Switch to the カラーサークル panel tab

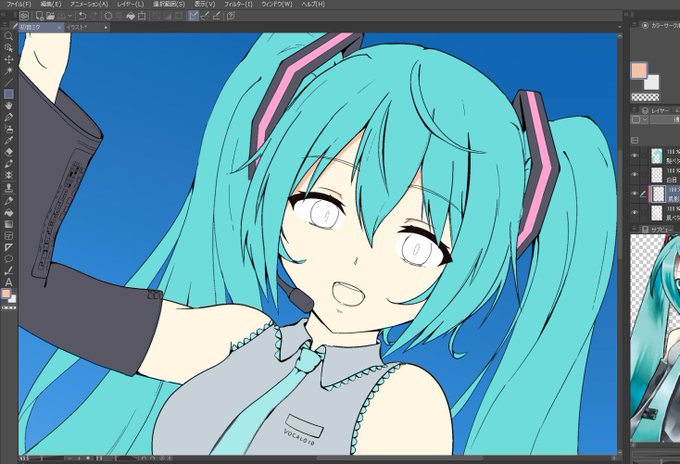660,26
